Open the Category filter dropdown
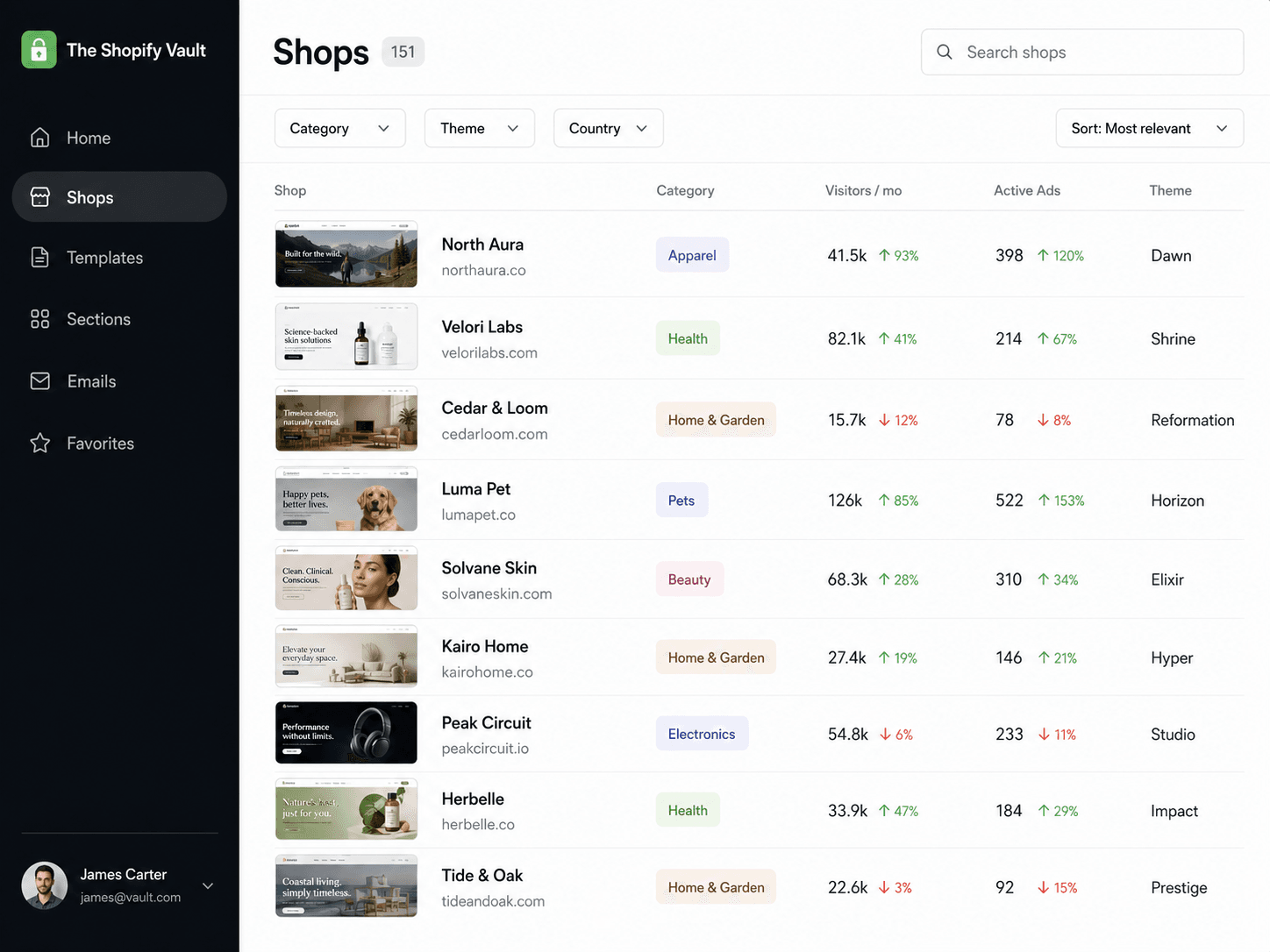The height and width of the screenshot is (952, 1270). click(339, 128)
